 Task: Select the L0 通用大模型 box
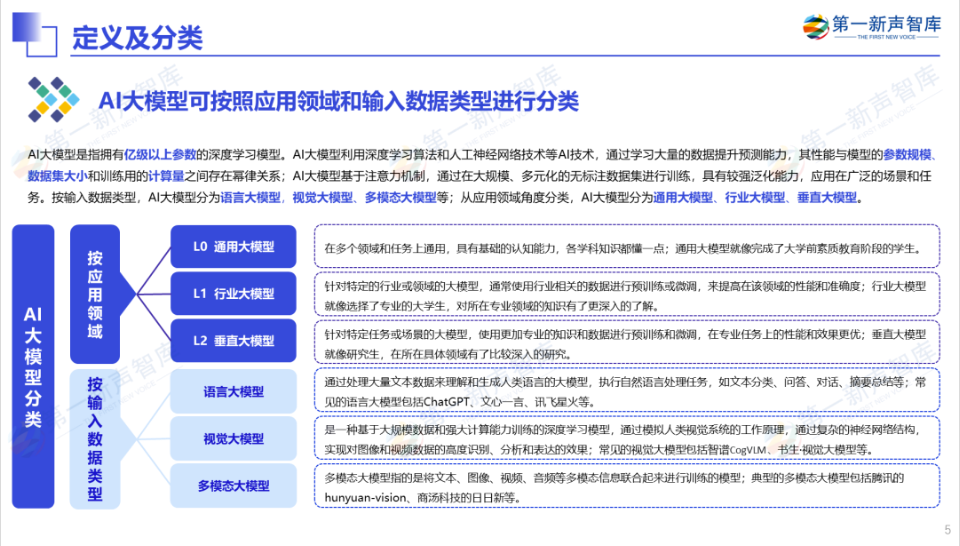coord(233,247)
